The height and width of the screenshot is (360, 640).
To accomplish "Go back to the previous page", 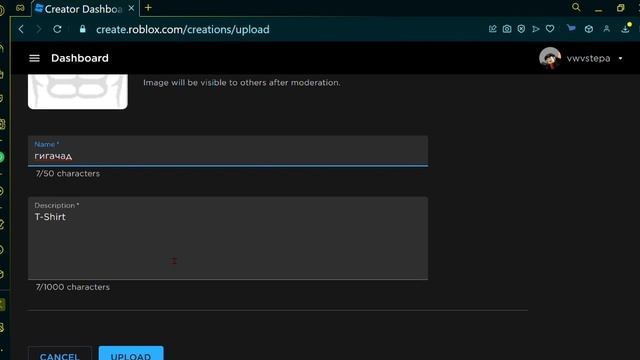I will click(x=21, y=29).
